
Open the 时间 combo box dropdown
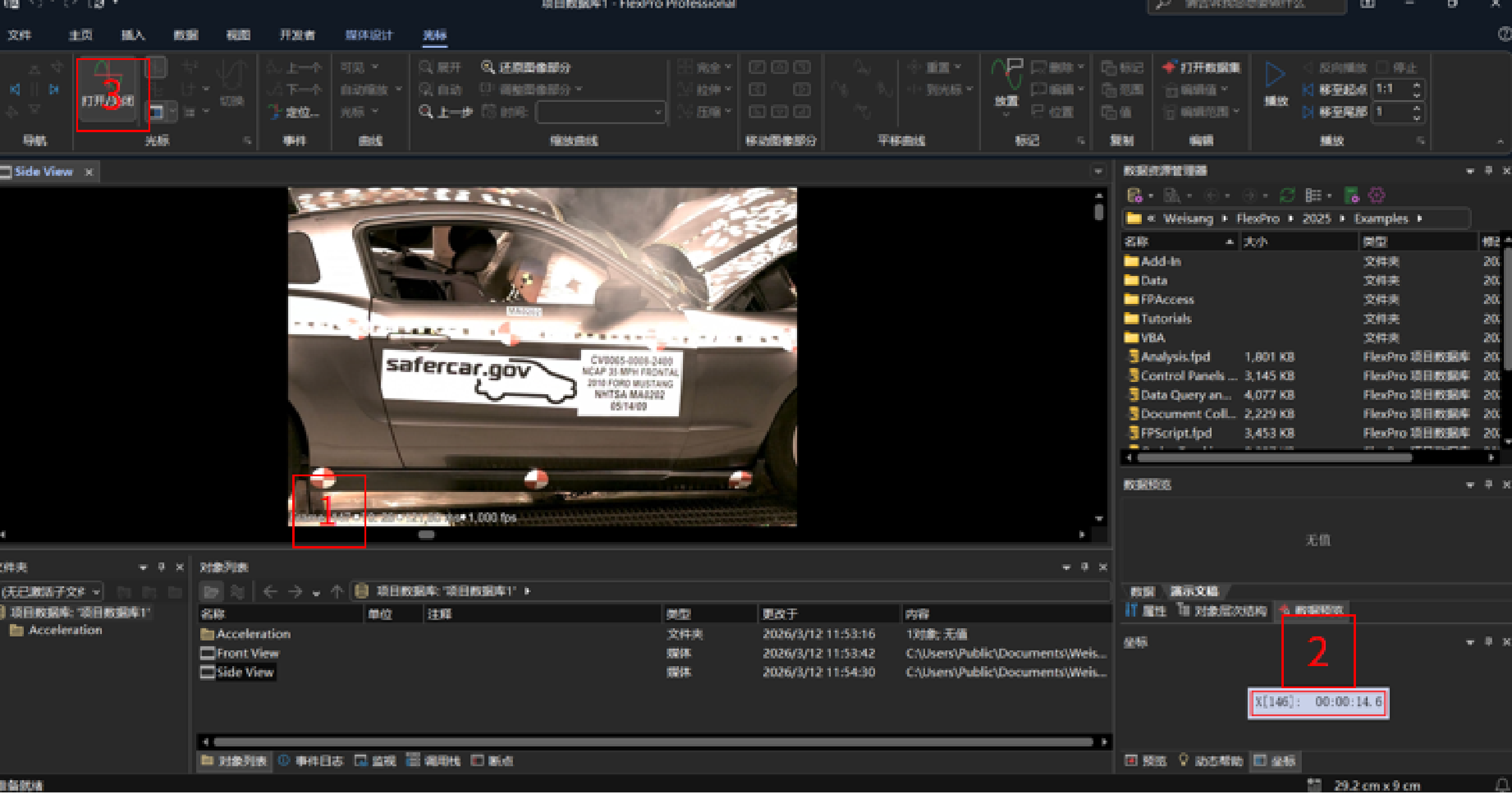pos(657,112)
